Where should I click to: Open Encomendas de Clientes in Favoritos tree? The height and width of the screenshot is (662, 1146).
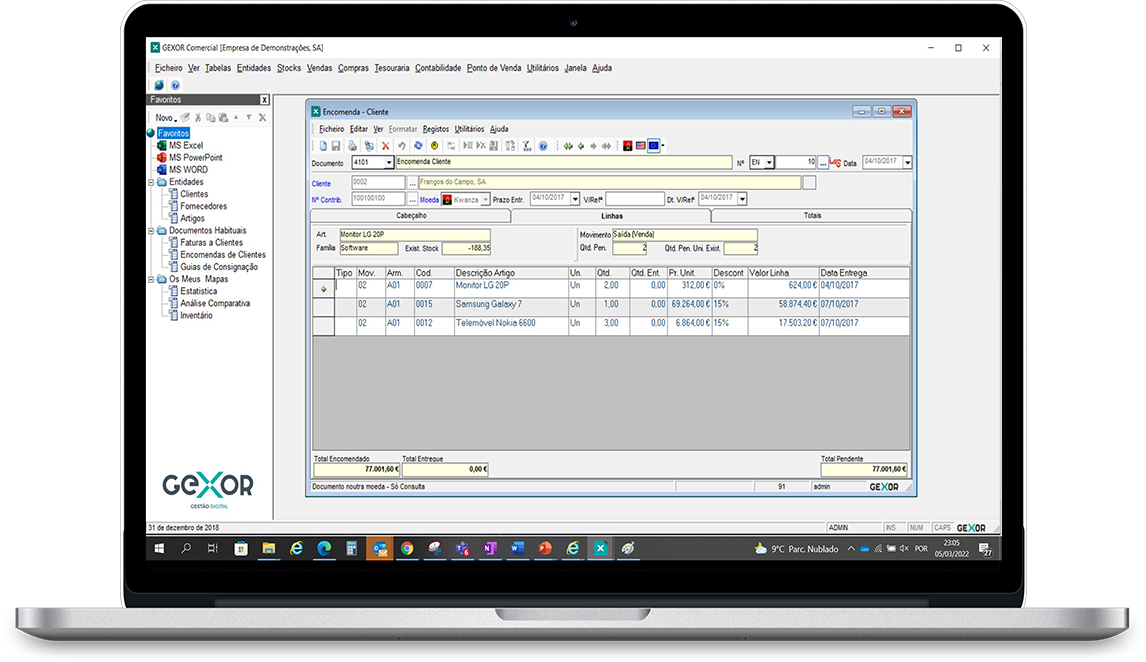pyautogui.click(x=222, y=255)
